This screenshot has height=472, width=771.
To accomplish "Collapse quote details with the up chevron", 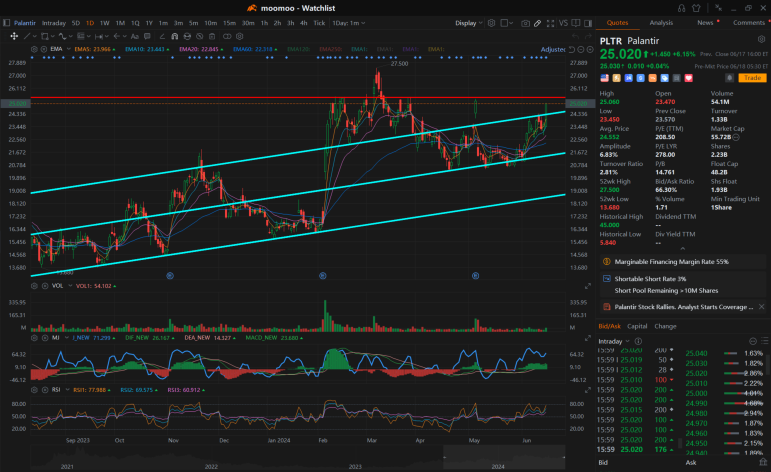I will [x=682, y=248].
